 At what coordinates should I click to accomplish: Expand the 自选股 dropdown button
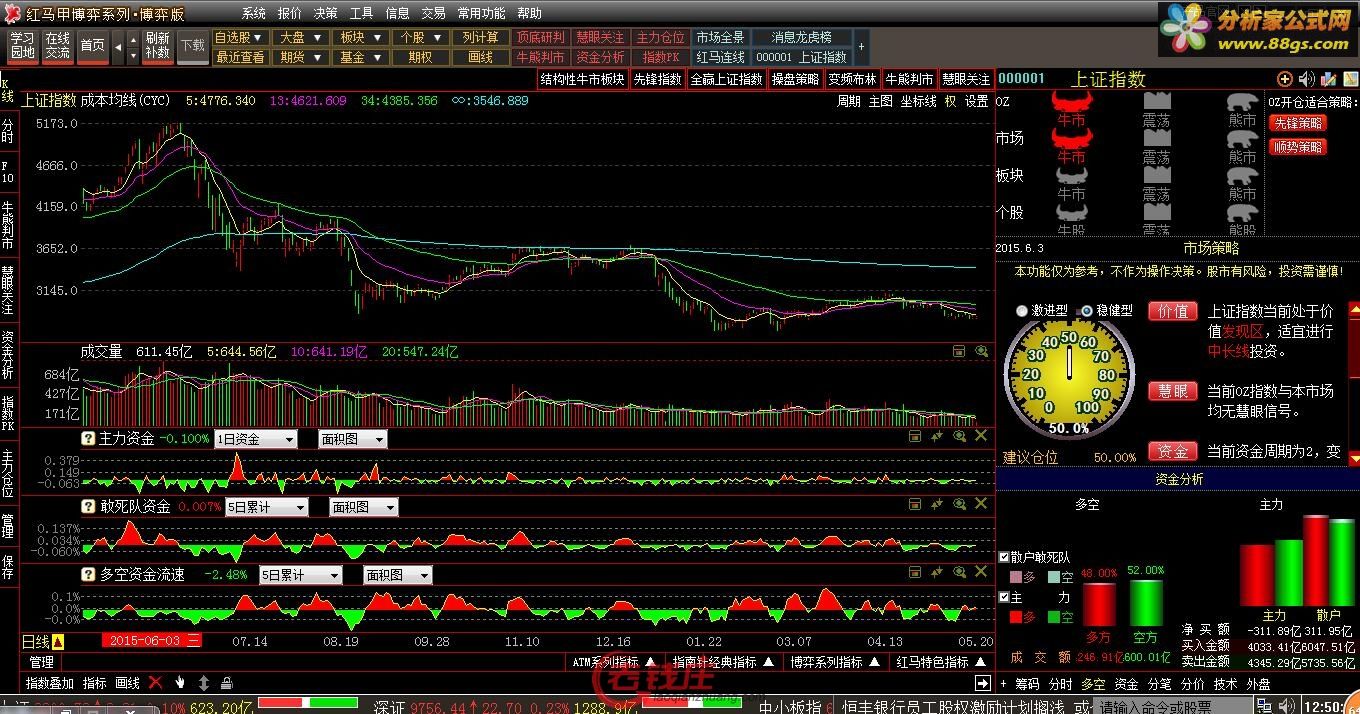click(240, 37)
